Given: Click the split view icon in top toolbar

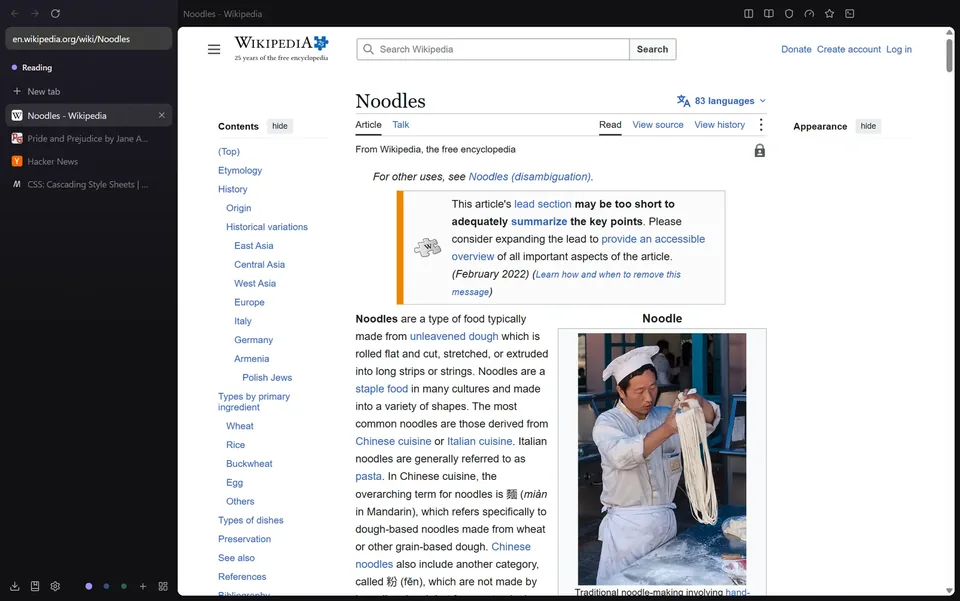Looking at the screenshot, I should [748, 13].
